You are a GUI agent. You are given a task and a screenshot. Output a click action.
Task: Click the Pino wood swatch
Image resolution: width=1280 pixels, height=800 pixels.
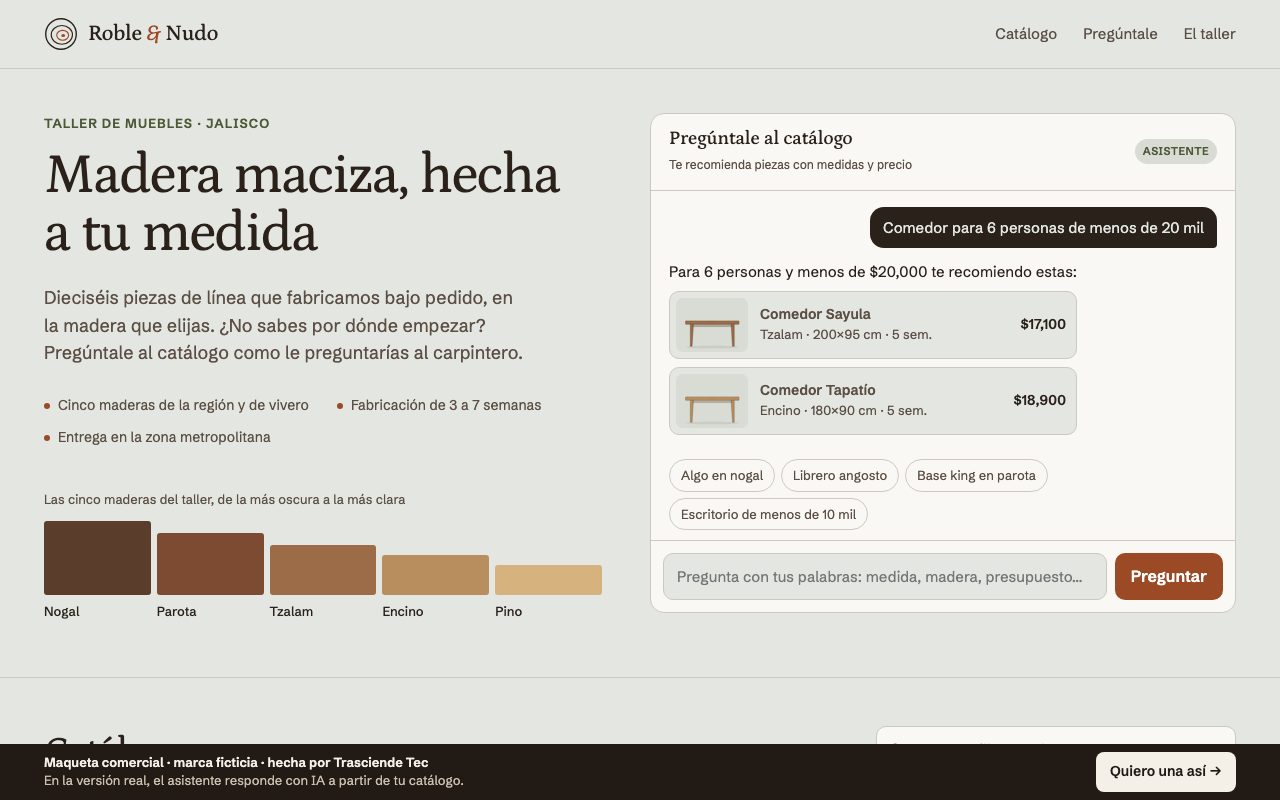point(548,580)
